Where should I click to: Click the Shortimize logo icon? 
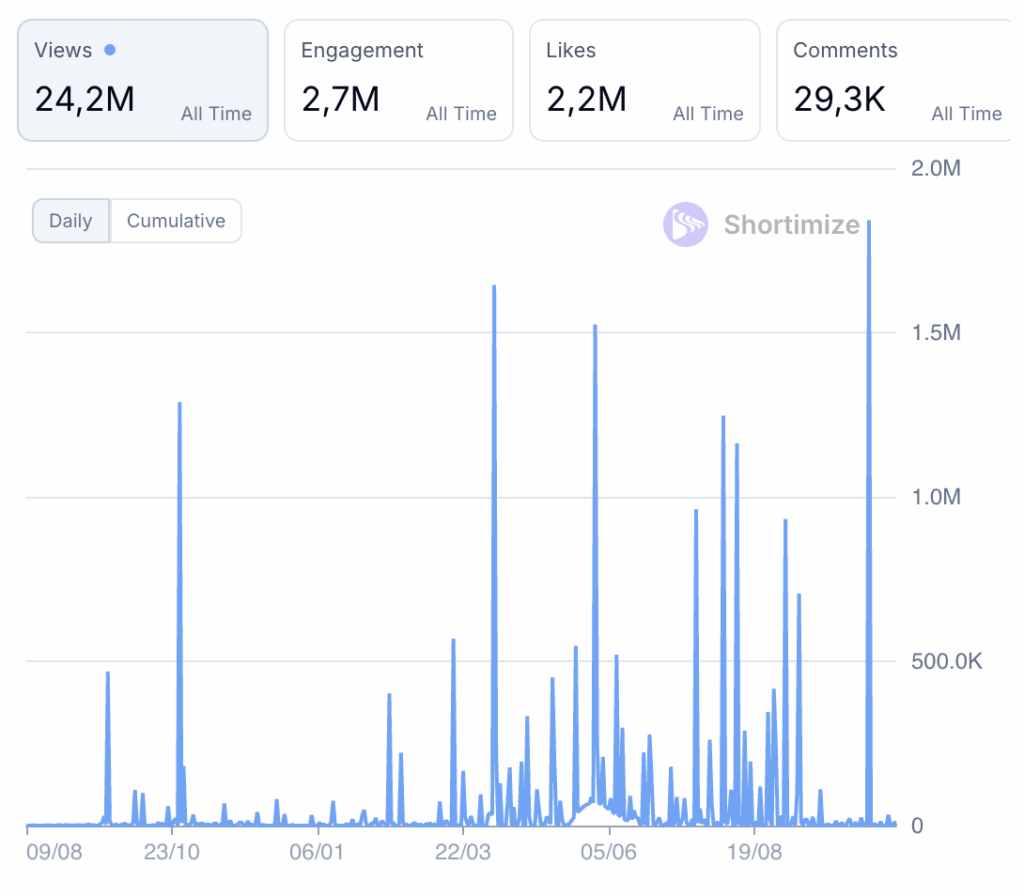click(x=685, y=224)
